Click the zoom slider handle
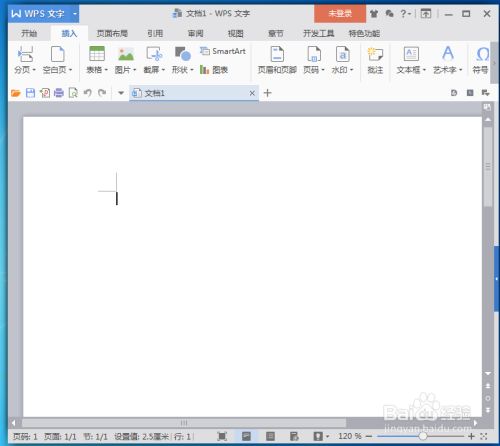The width and height of the screenshot is (500, 446). (x=423, y=436)
